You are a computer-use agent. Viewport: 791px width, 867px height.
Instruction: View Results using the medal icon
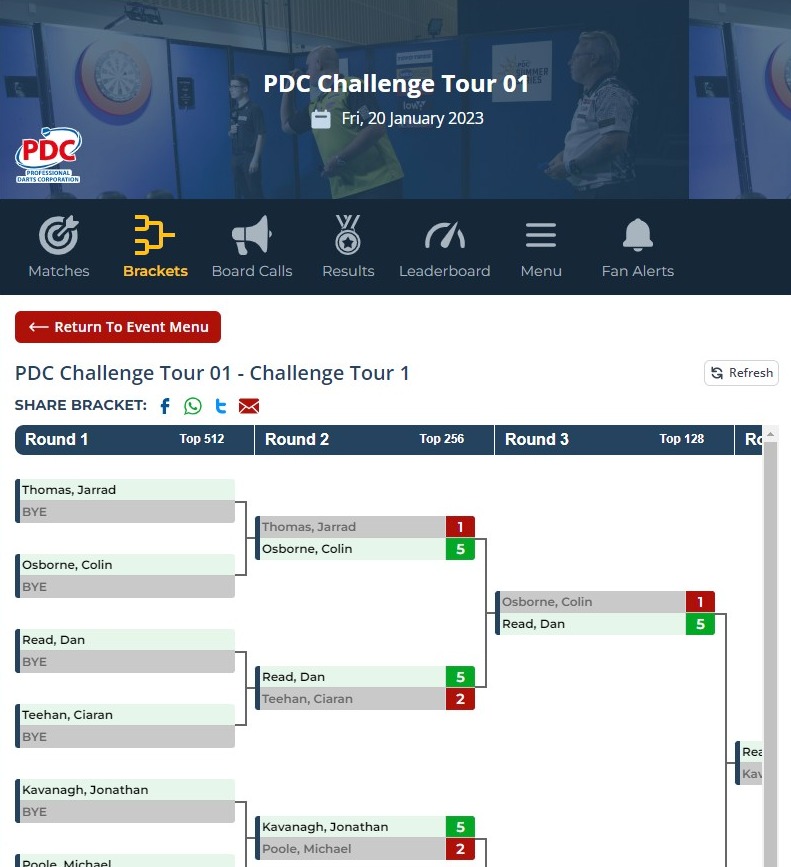(x=347, y=236)
